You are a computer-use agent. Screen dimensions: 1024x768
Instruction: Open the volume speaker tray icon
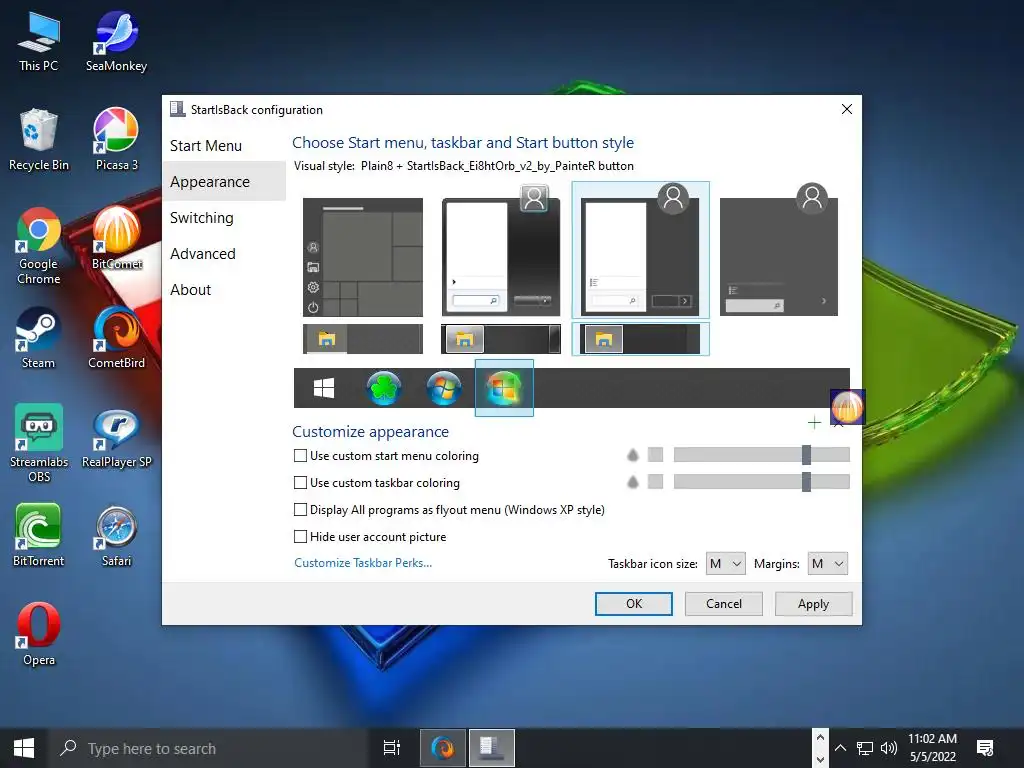pyautogui.click(x=888, y=748)
